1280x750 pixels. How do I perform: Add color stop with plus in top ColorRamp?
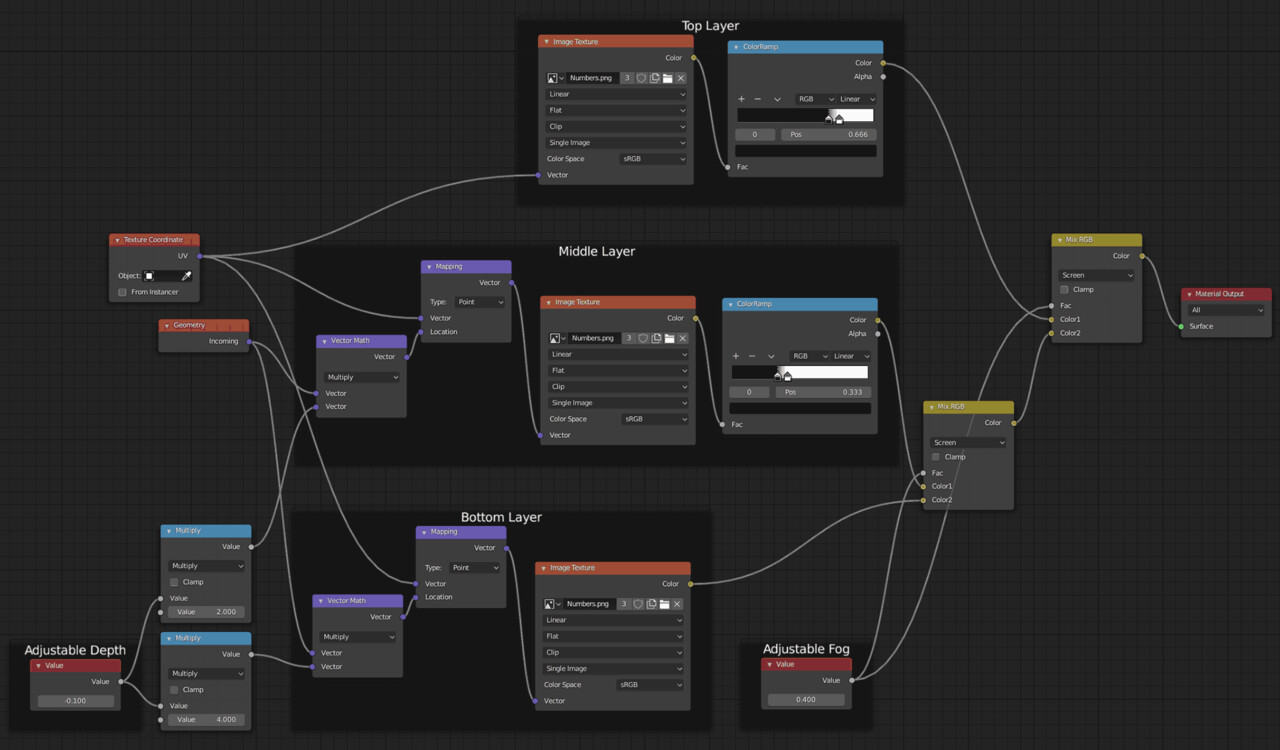[x=741, y=99]
